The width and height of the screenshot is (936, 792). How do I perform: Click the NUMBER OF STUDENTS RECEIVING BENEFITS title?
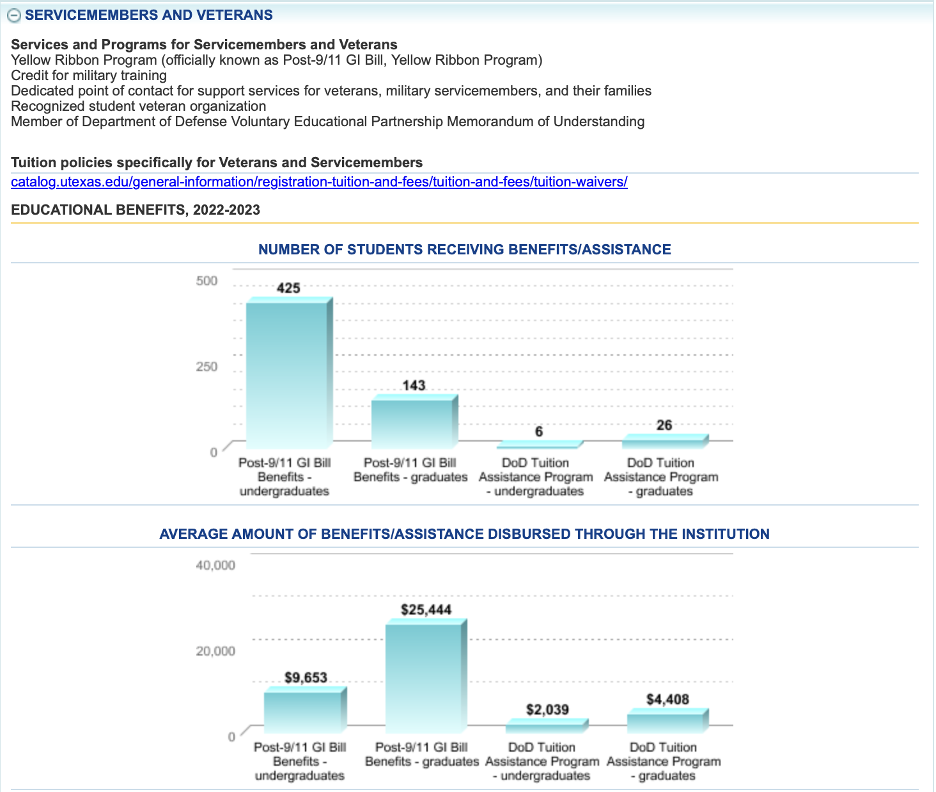point(464,249)
